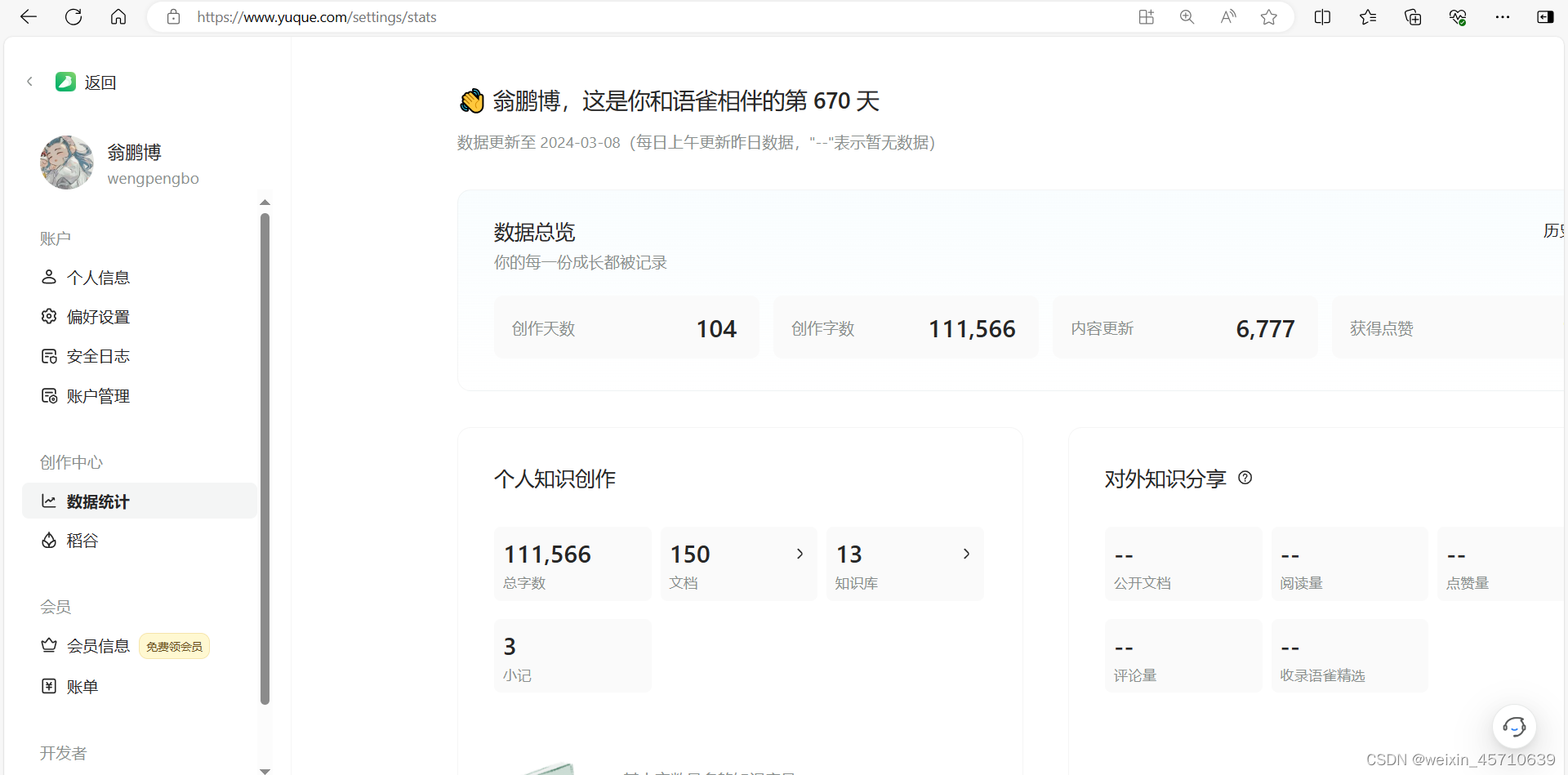Add page to favorites star icon

click(x=1269, y=17)
